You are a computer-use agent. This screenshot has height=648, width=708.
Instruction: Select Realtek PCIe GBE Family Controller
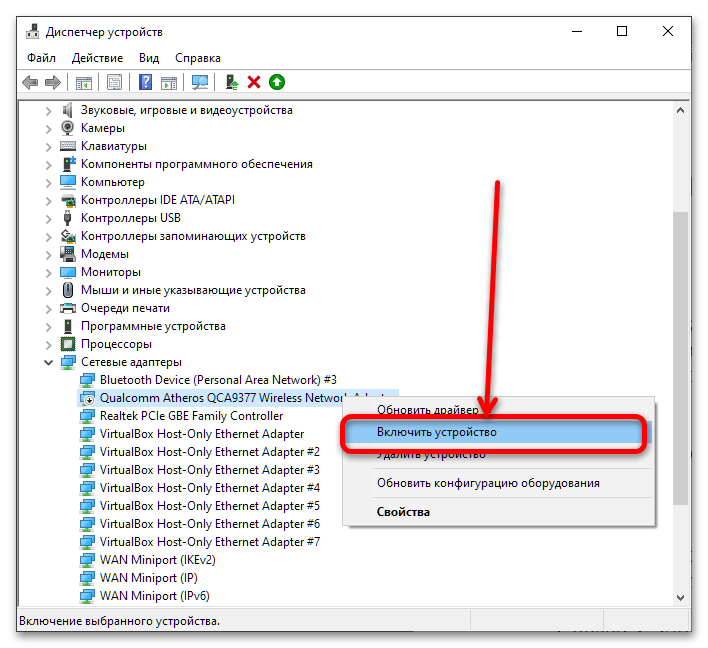[x=191, y=416]
